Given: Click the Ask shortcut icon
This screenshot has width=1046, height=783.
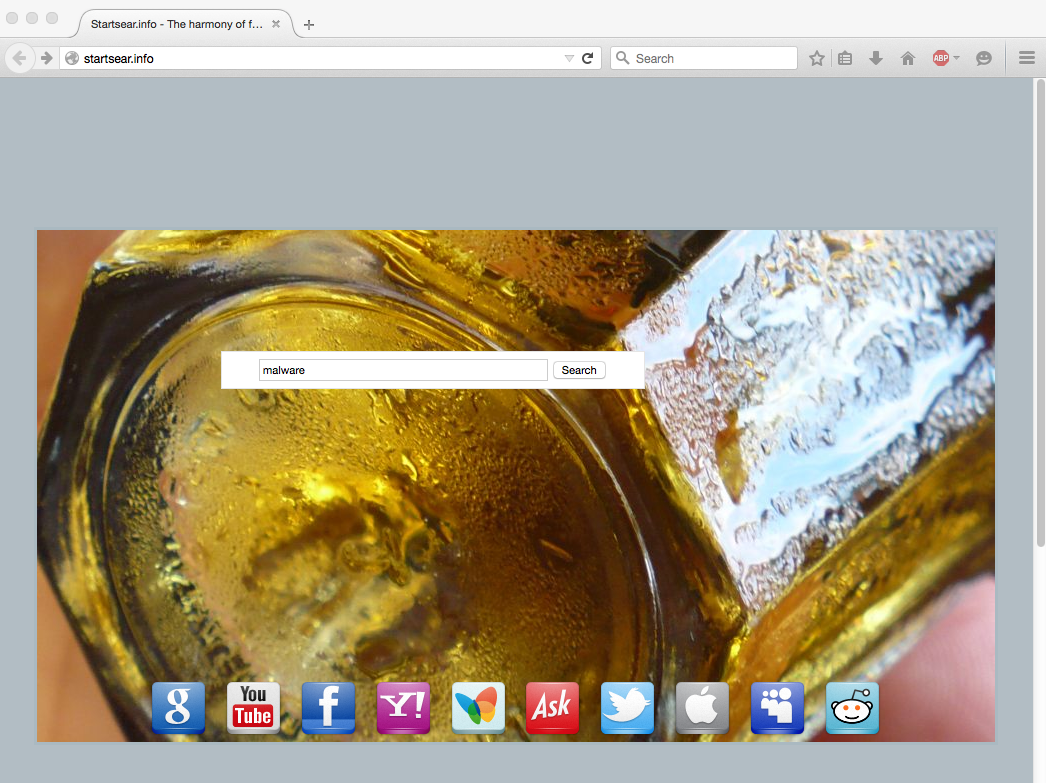Looking at the screenshot, I should point(552,708).
